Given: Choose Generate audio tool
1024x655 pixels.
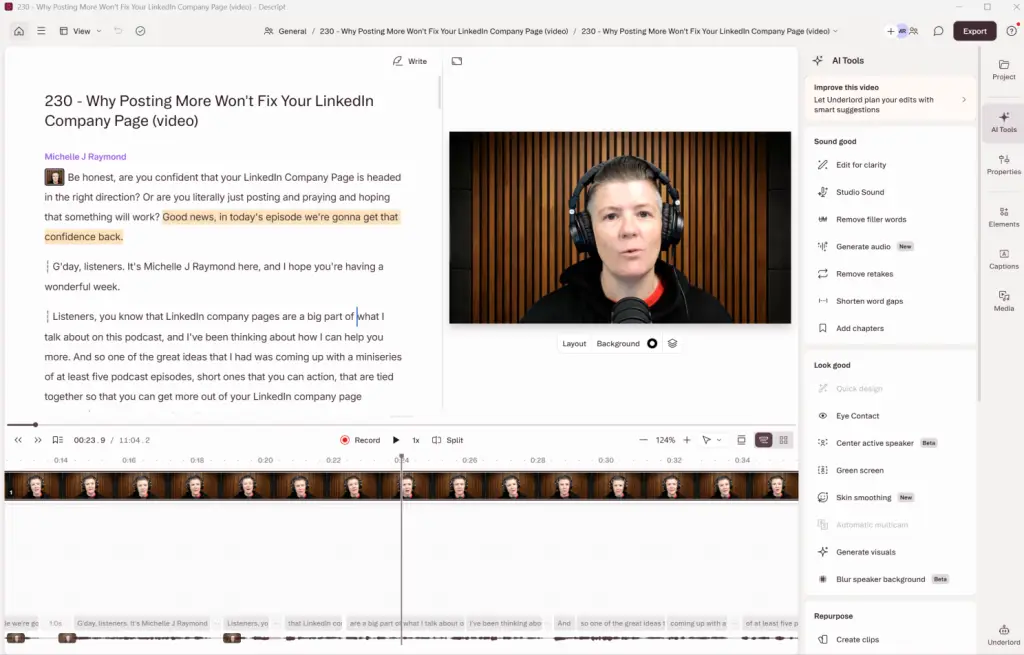Looking at the screenshot, I should tap(865, 246).
